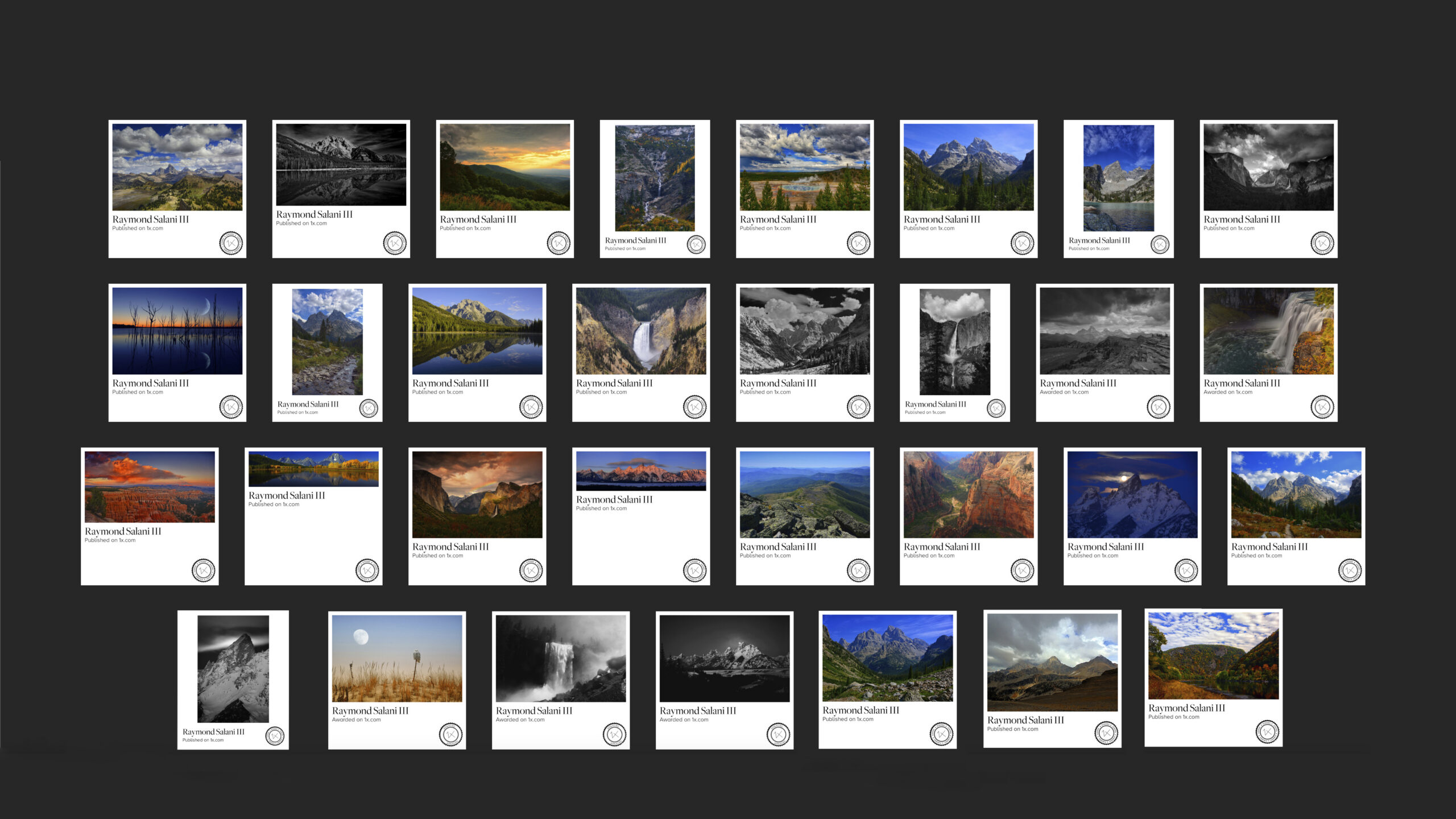The width and height of the screenshot is (1456, 819).
Task: Click the 1x seal on the Grand Prismatic spring card
Action: coord(858,243)
